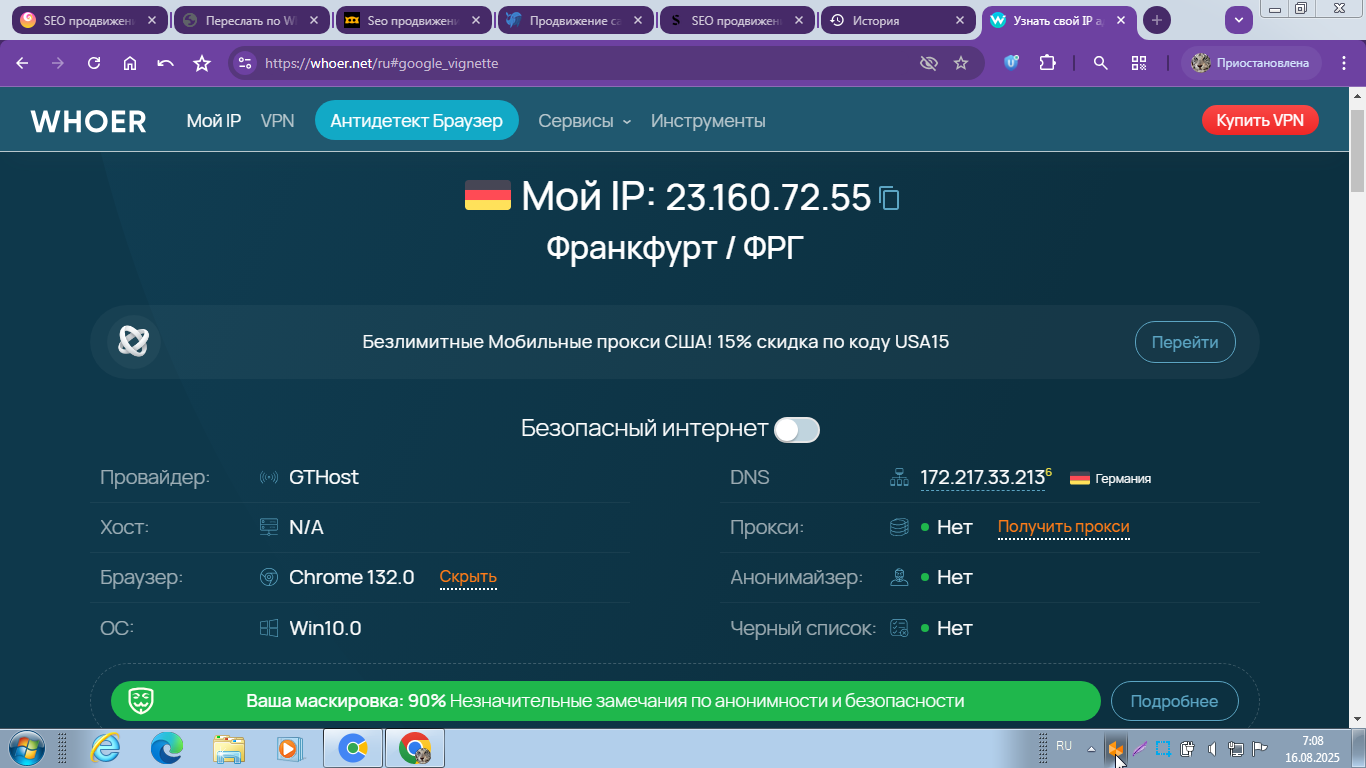Click the atom icon in the proxy banner

133,342
